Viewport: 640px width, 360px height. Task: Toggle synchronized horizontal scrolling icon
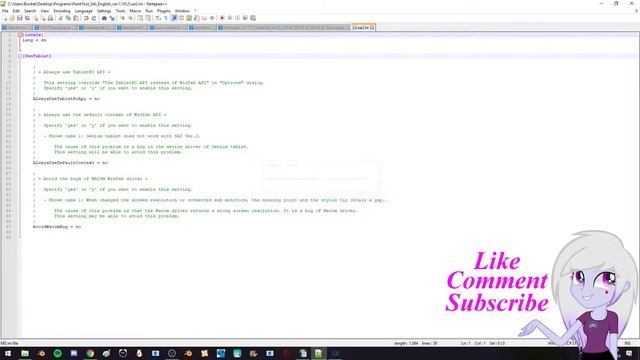(x=148, y=18)
